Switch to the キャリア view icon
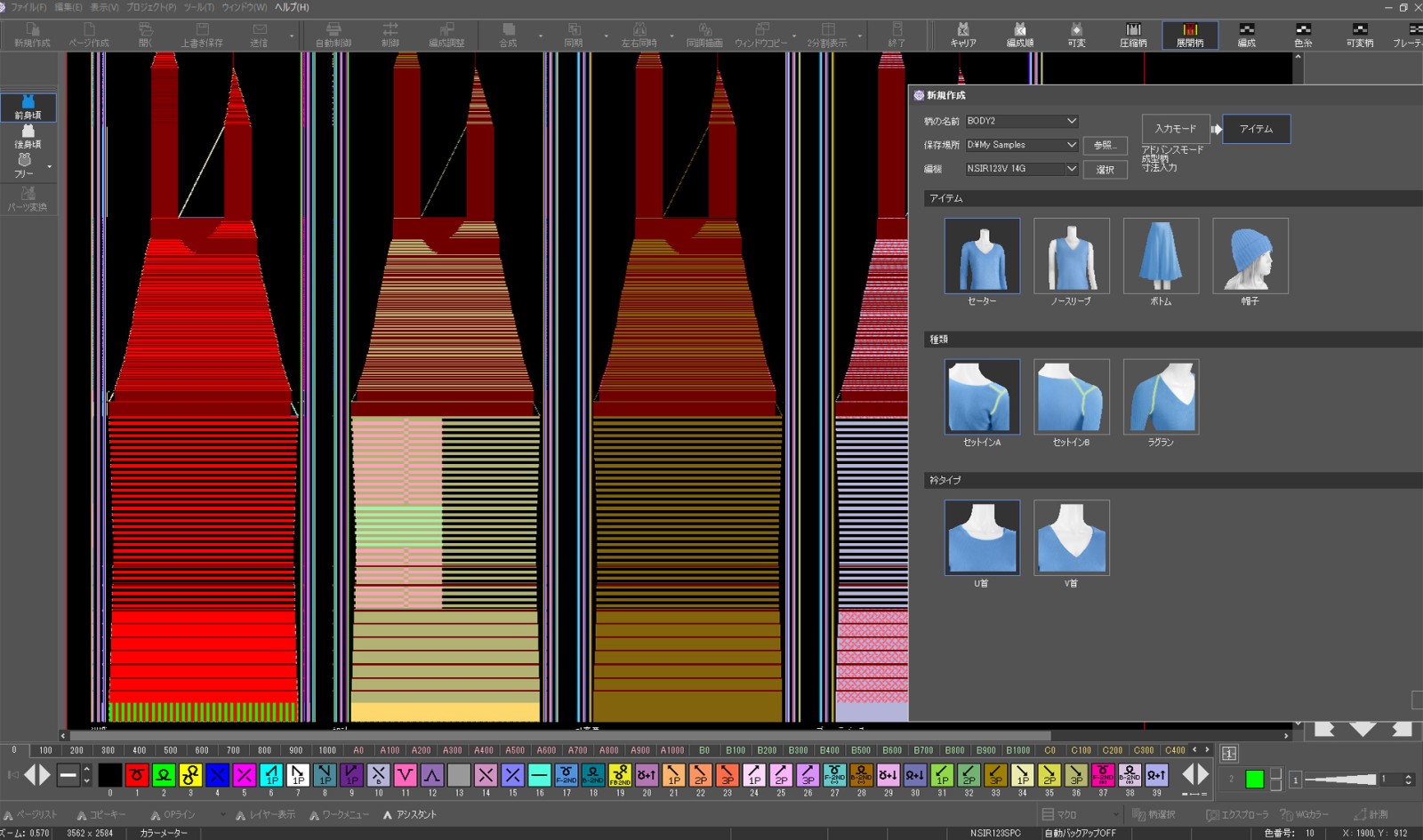 pos(963,35)
